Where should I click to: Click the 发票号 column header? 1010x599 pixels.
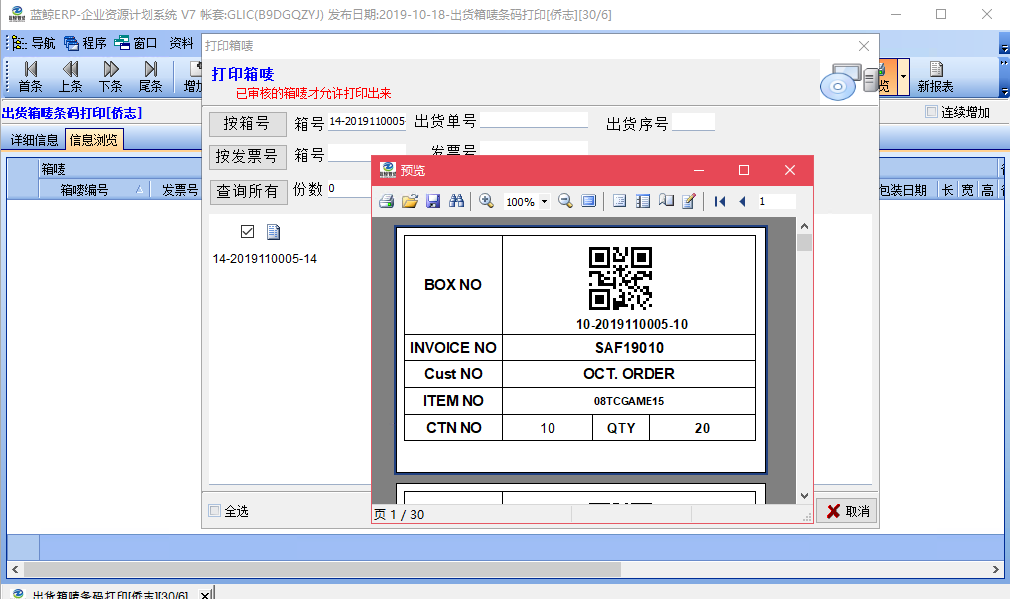pos(180,190)
